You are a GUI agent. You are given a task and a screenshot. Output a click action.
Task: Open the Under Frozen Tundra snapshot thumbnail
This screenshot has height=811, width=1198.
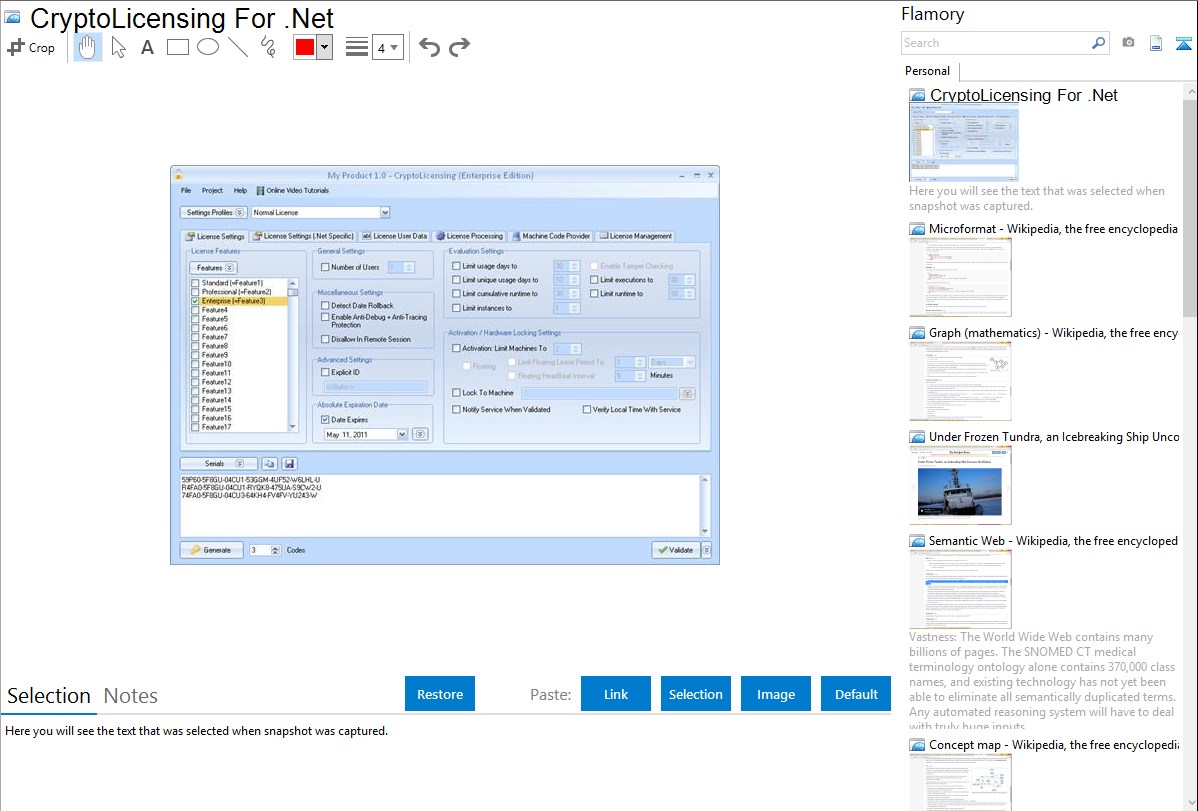[x=960, y=486]
